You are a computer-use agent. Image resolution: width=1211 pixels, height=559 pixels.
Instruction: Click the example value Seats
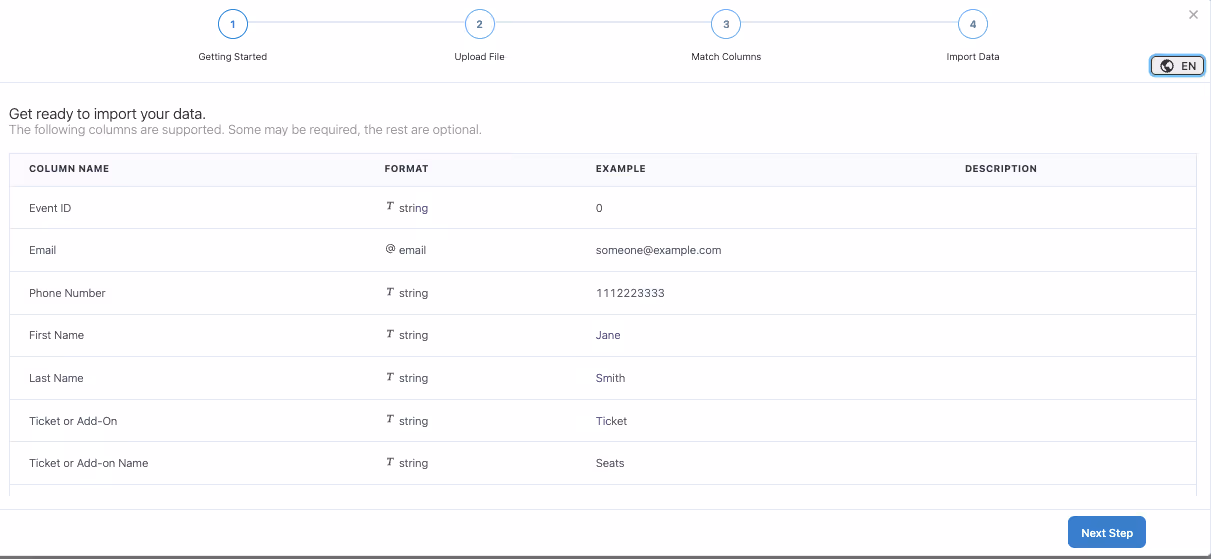610,463
